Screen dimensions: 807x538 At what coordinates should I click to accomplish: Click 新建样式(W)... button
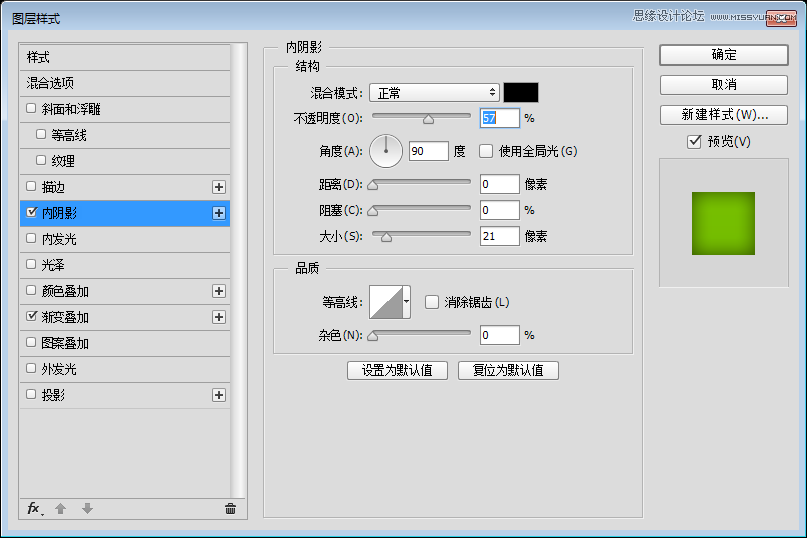tap(724, 115)
